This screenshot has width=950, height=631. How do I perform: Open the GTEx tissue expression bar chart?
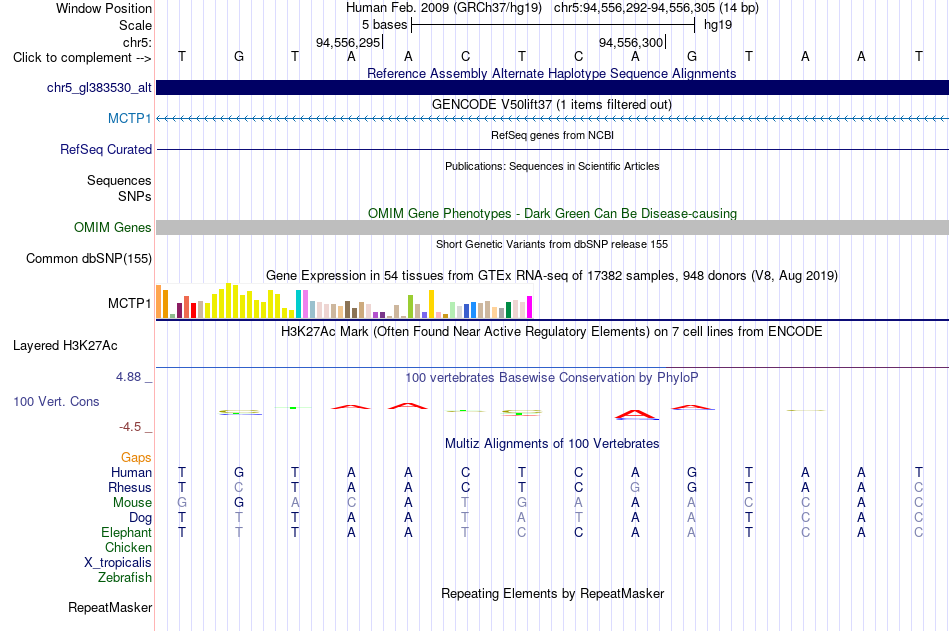click(x=344, y=301)
